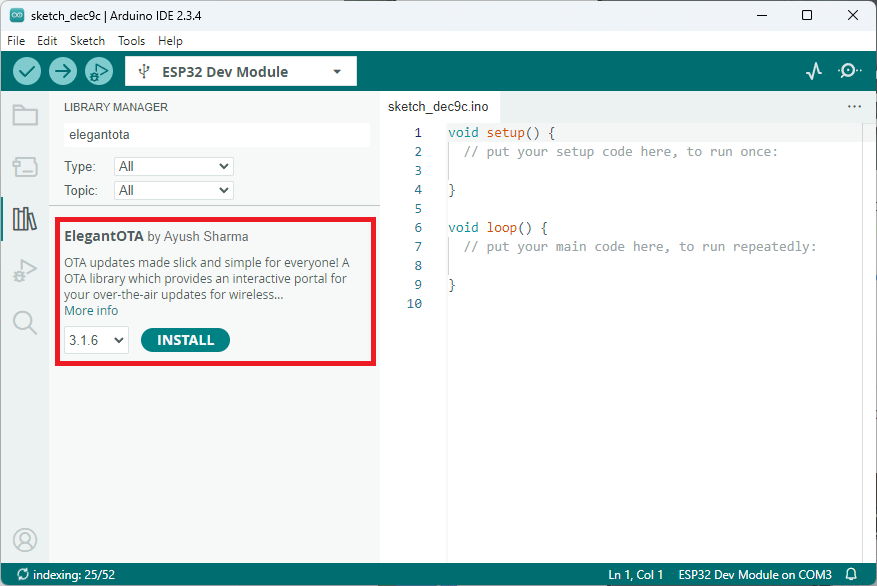Image resolution: width=877 pixels, height=586 pixels.
Task: Open the ElegantOTA version dropdown showing 3.1.6
Action: [95, 340]
